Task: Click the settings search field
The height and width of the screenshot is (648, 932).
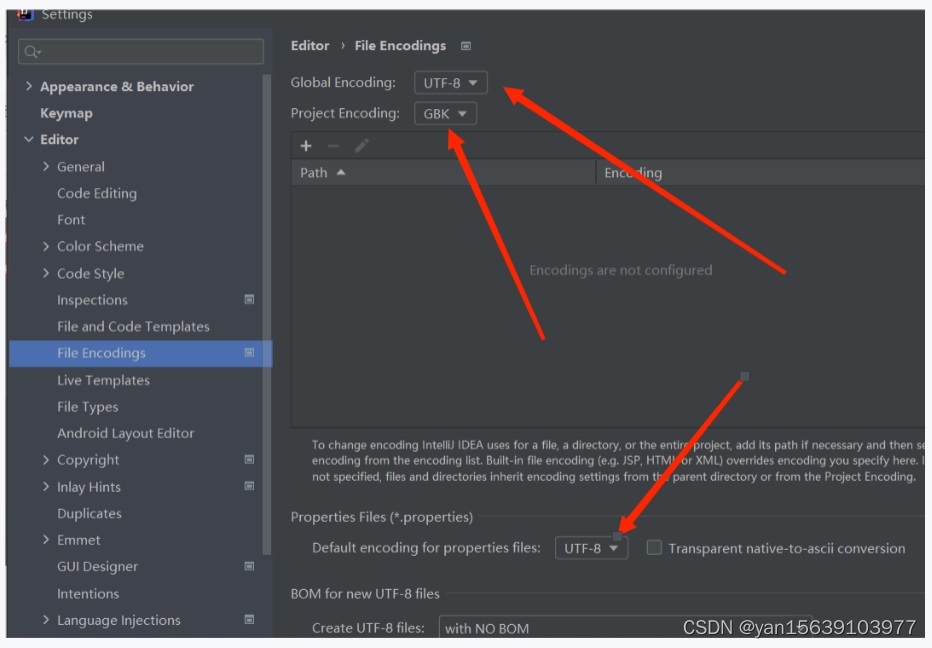Action: [140, 51]
